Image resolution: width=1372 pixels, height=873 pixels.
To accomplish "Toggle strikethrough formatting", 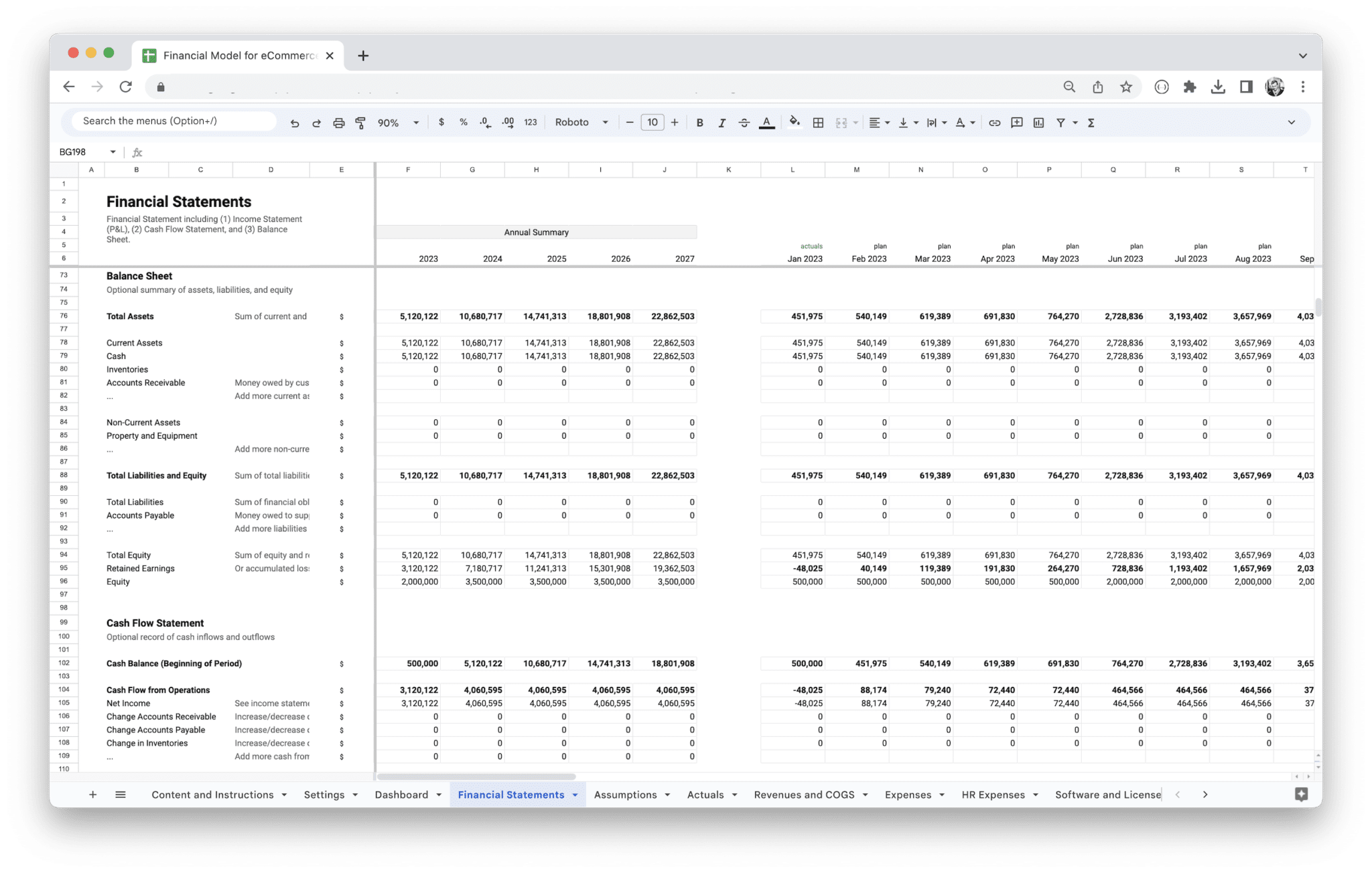I will click(x=744, y=123).
